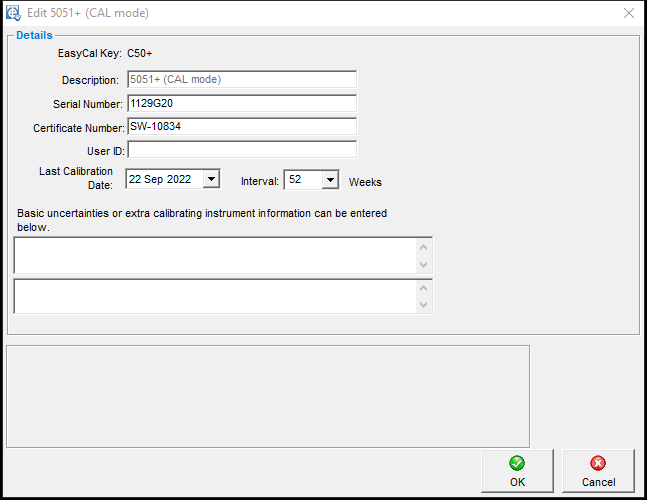This screenshot has height=500, width=647.
Task: Focus the empty User ID field
Action: coord(241,150)
